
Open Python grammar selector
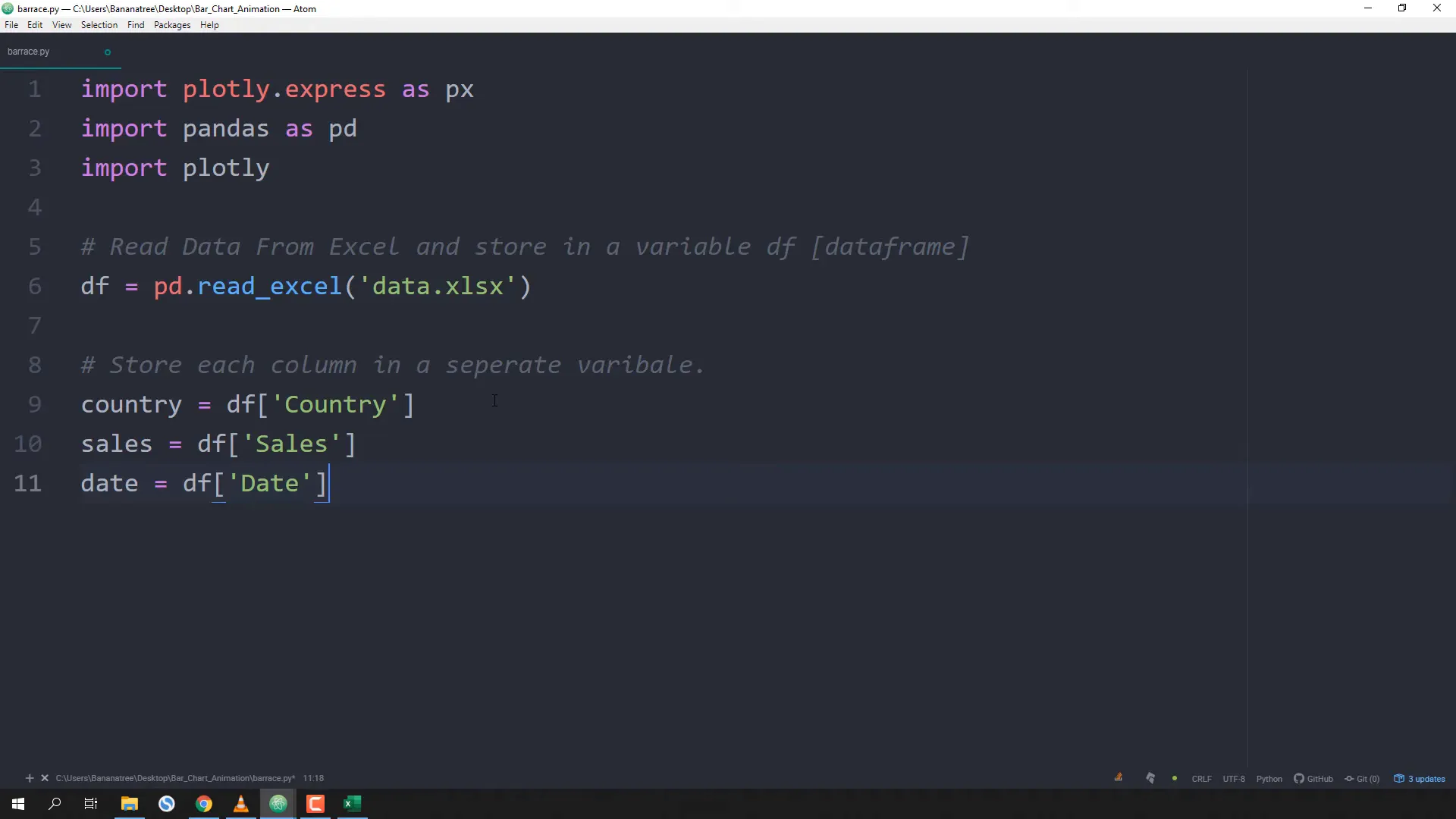click(x=1269, y=779)
